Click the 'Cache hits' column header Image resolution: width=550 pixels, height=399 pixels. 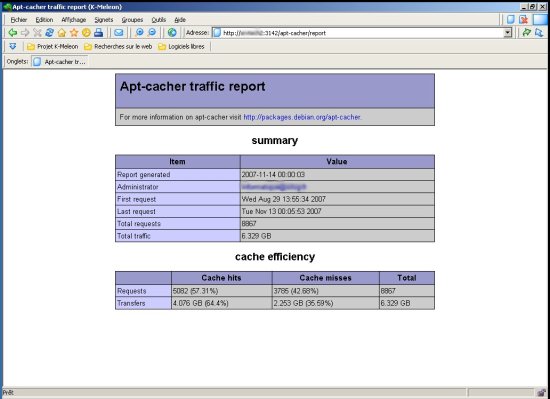(221, 278)
